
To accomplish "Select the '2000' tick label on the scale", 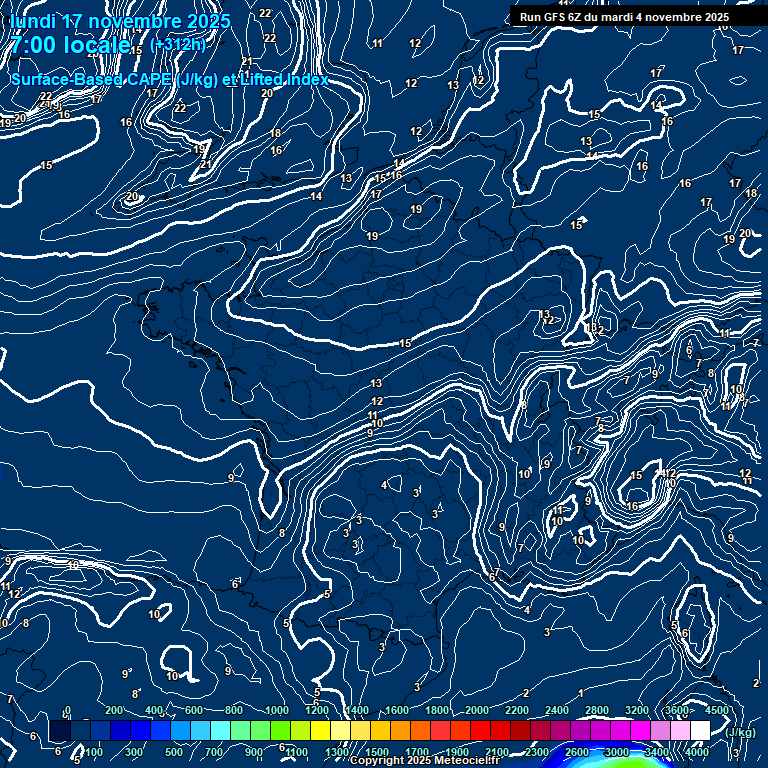I will point(477,710).
